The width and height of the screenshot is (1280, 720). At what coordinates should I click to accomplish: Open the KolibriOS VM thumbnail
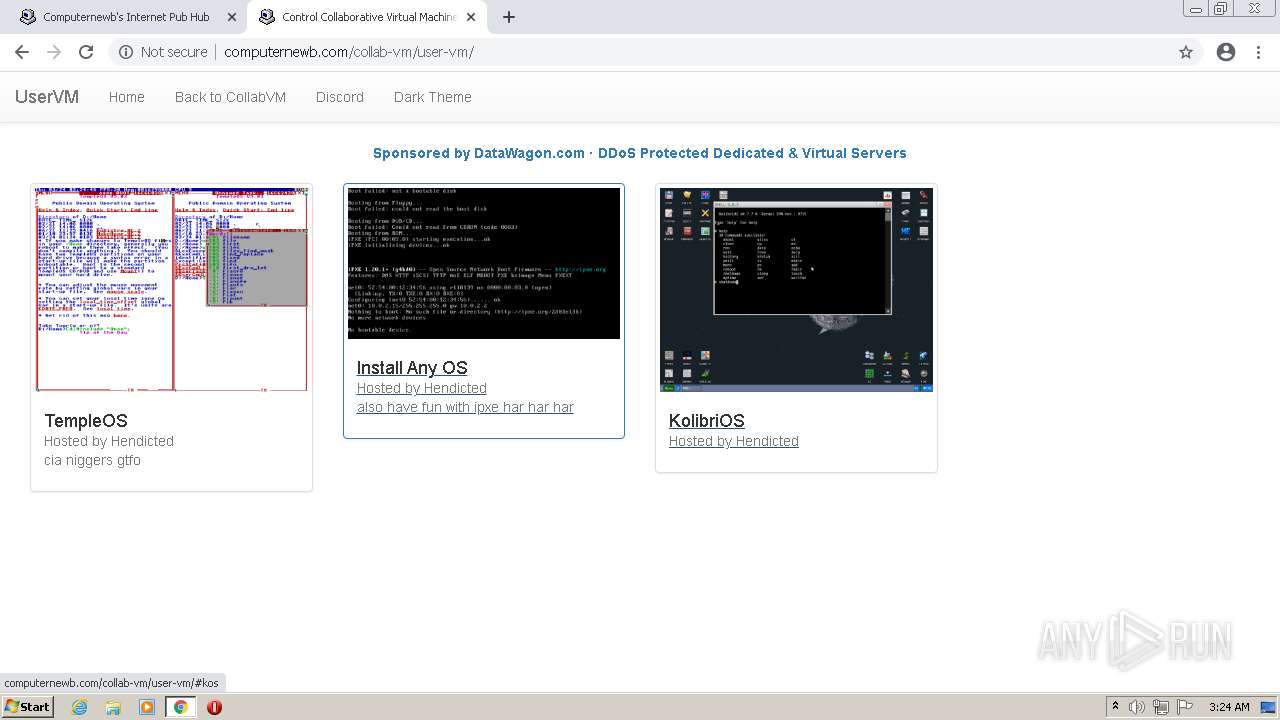click(796, 289)
